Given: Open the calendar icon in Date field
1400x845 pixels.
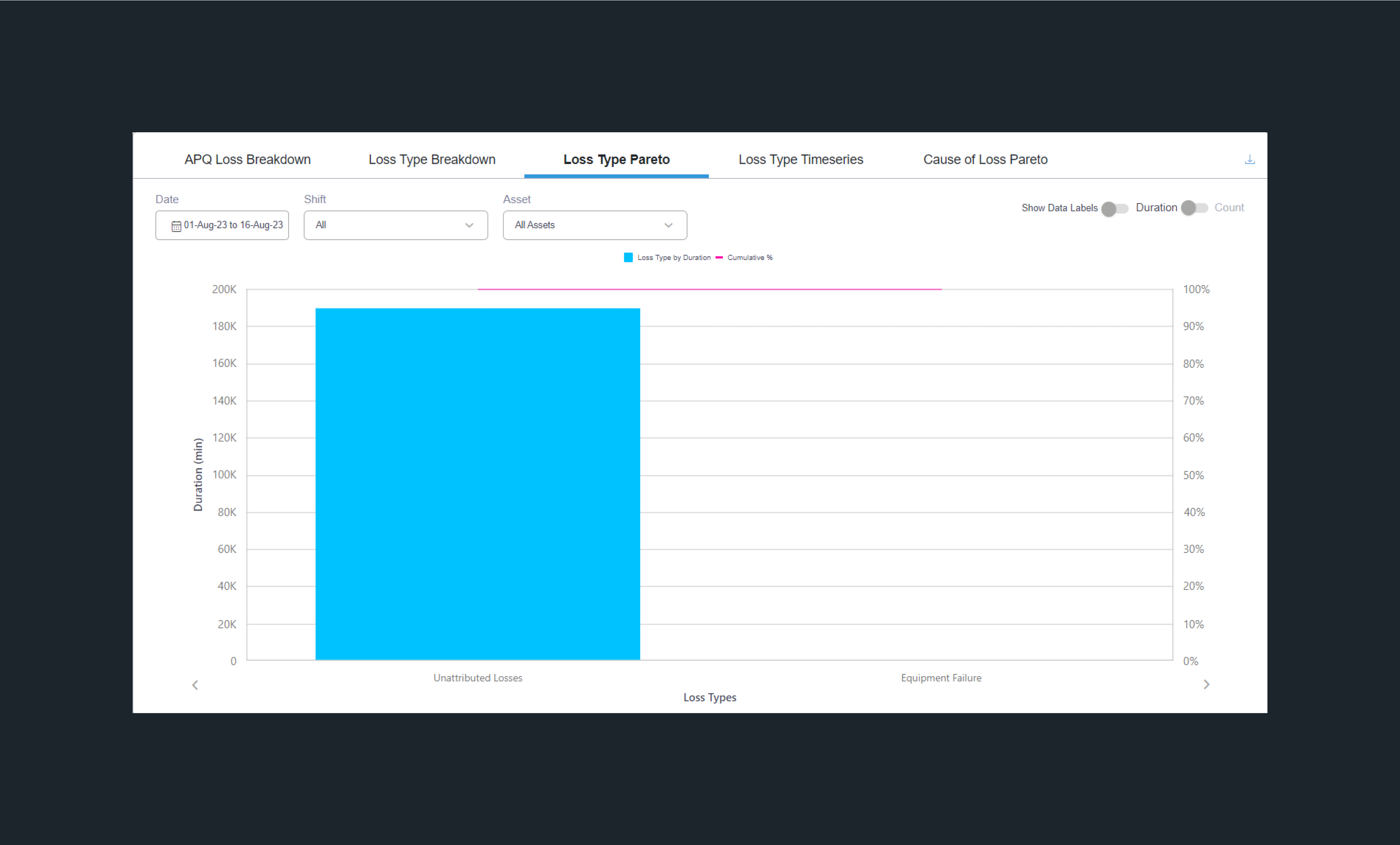Looking at the screenshot, I should 176,226.
